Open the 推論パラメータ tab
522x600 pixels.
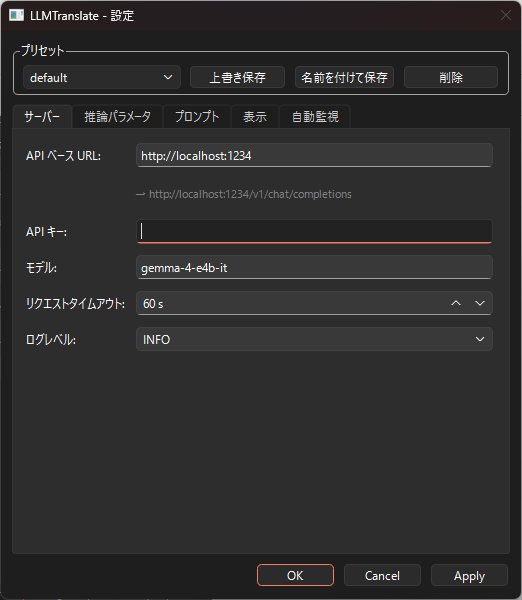point(117,116)
